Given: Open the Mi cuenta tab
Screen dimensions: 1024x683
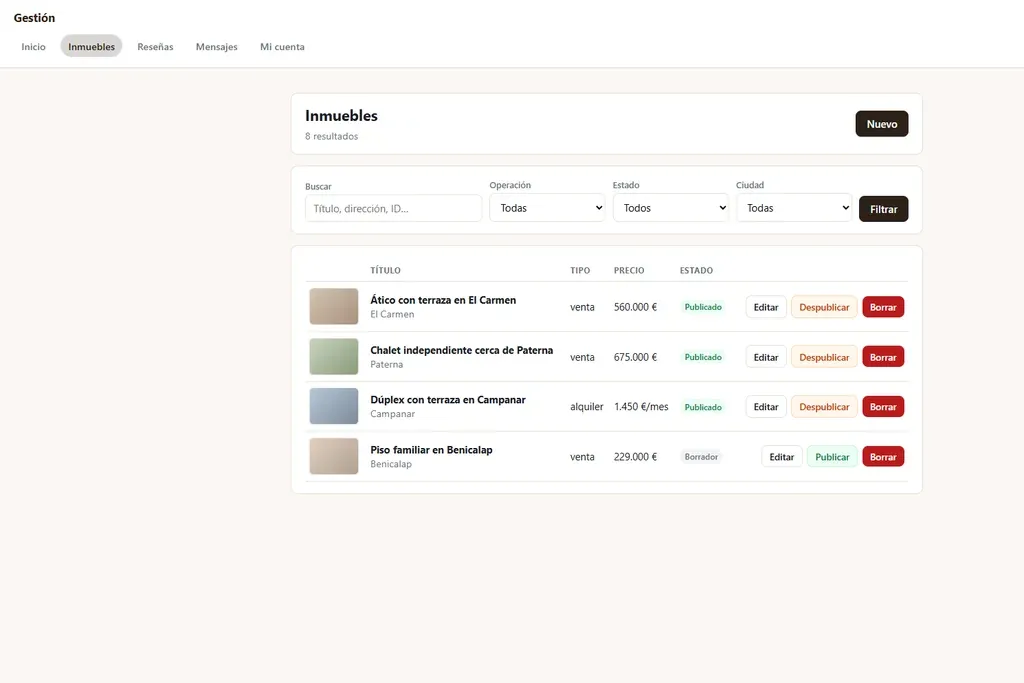Looking at the screenshot, I should coord(282,46).
